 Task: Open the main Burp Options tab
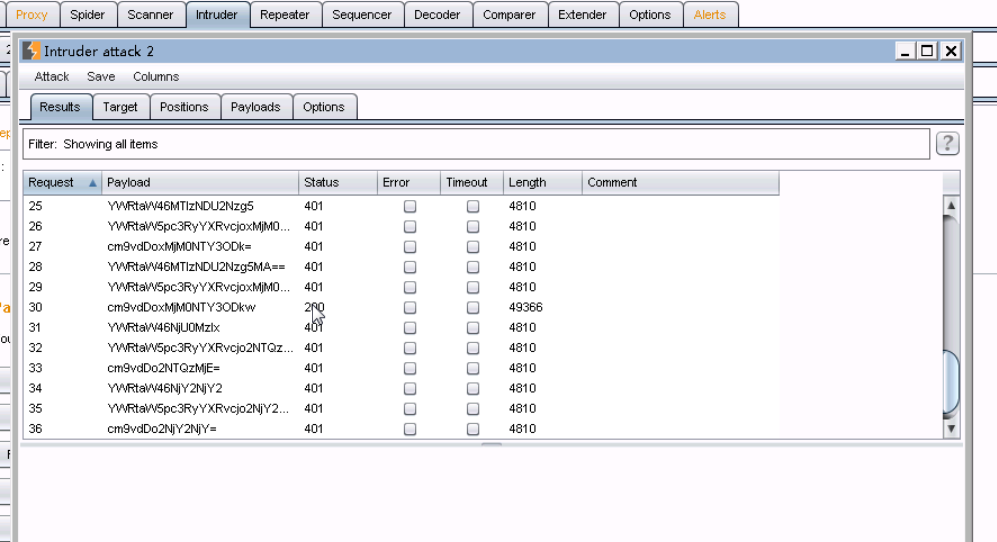coord(650,15)
